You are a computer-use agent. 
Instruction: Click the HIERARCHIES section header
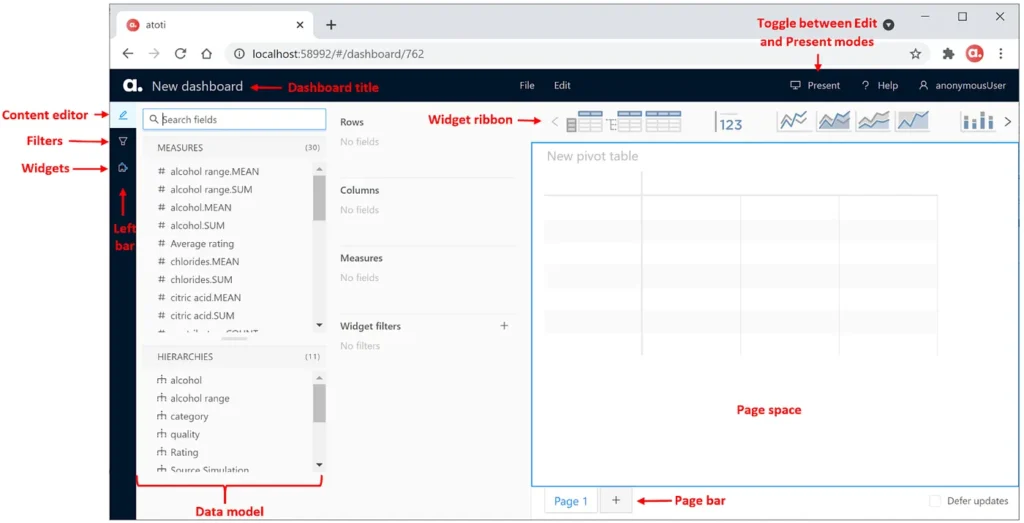pos(234,357)
